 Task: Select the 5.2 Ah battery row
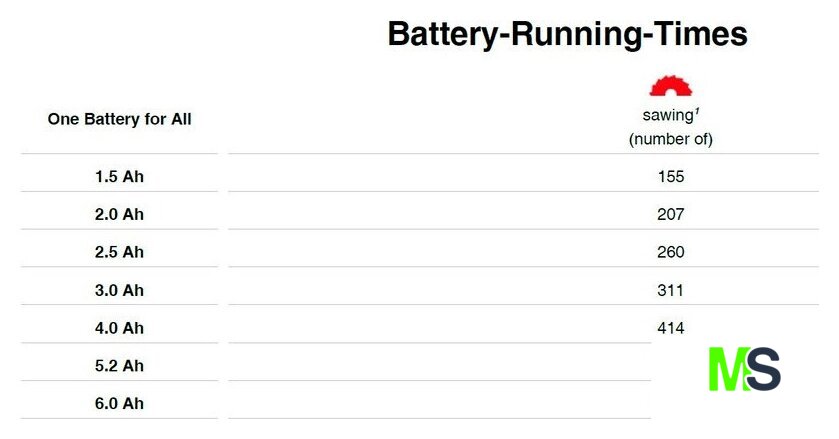pyautogui.click(x=119, y=366)
